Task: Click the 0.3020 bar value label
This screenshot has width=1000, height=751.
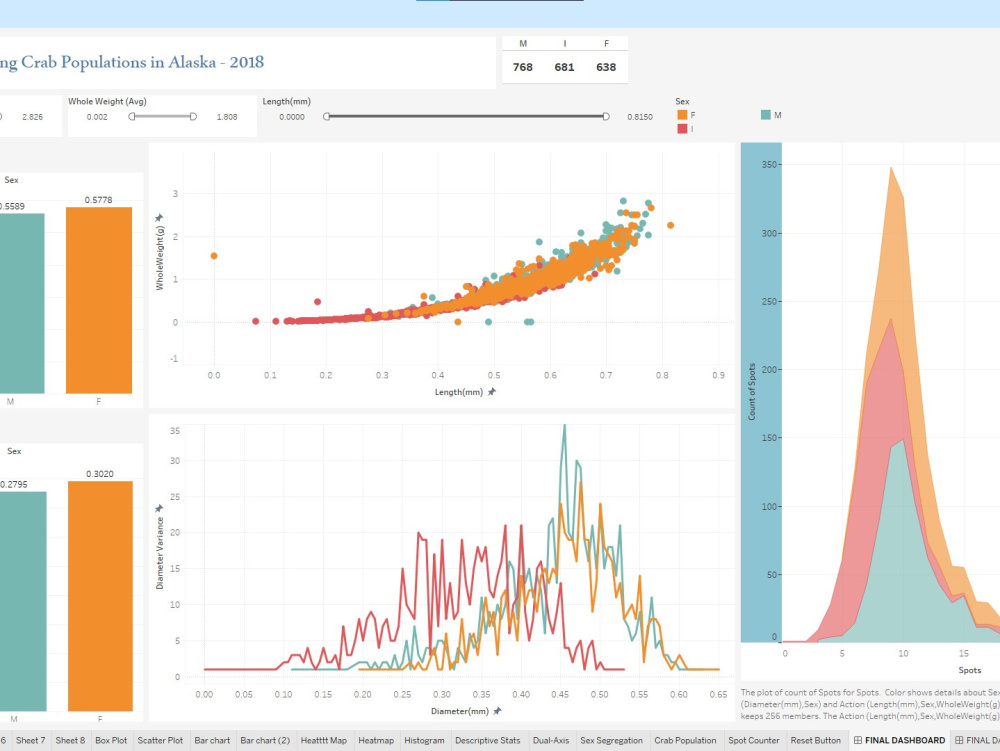Action: pyautogui.click(x=99, y=474)
